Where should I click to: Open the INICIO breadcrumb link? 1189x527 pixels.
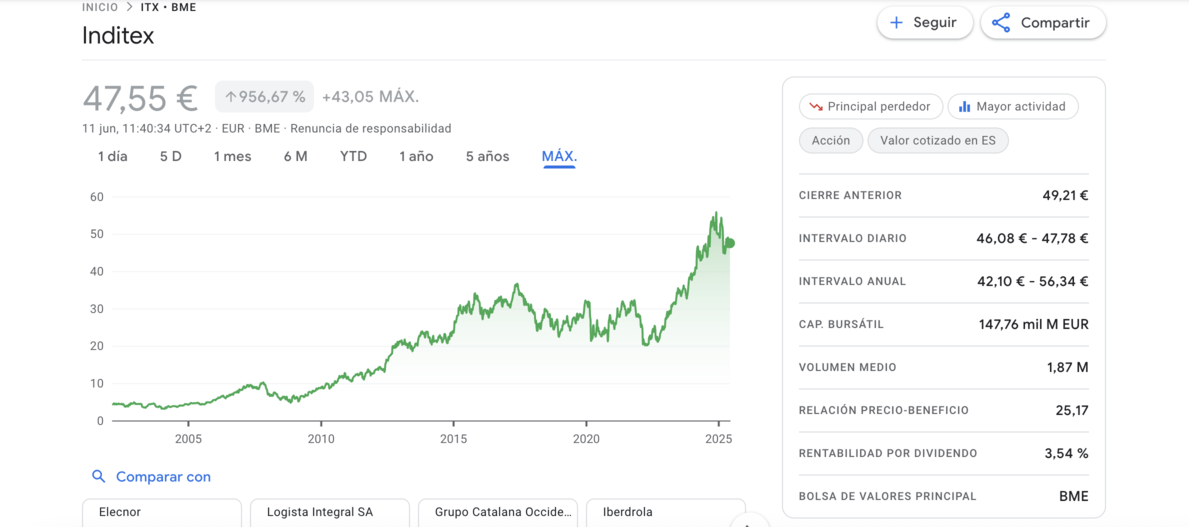click(x=100, y=8)
